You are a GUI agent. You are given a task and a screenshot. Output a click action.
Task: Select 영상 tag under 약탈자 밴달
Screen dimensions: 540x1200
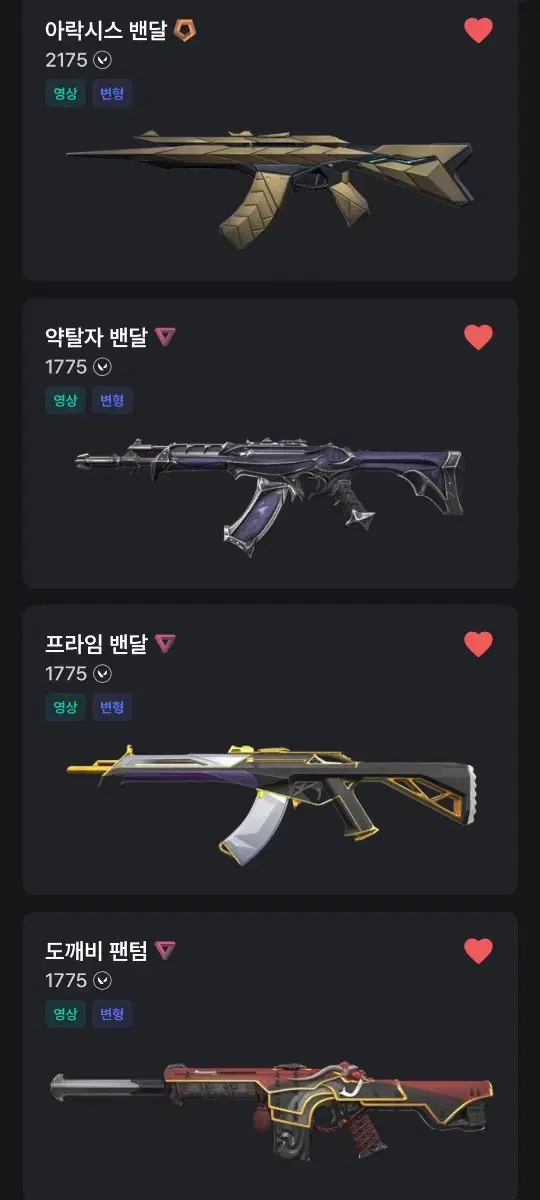point(65,401)
